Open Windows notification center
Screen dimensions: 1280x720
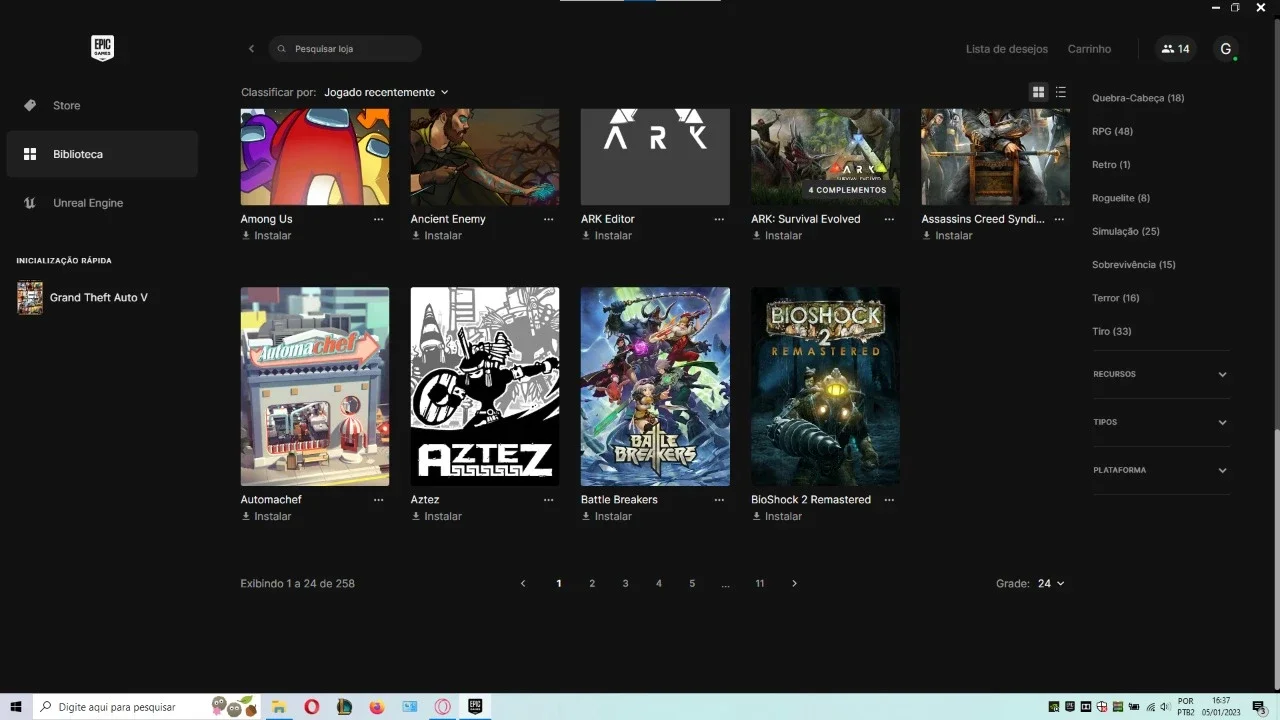point(1259,707)
